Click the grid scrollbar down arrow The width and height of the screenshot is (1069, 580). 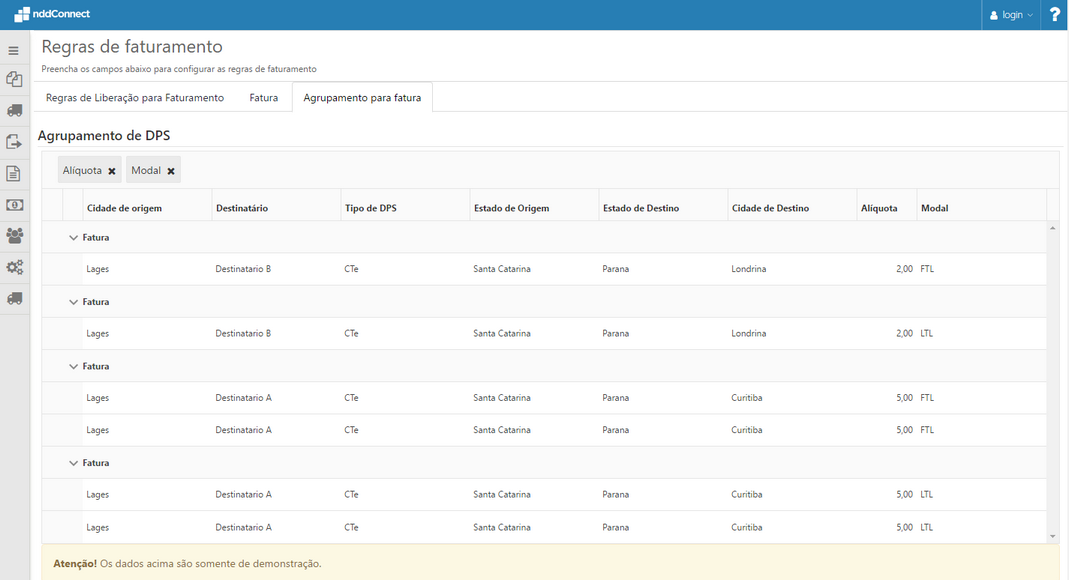click(1052, 537)
